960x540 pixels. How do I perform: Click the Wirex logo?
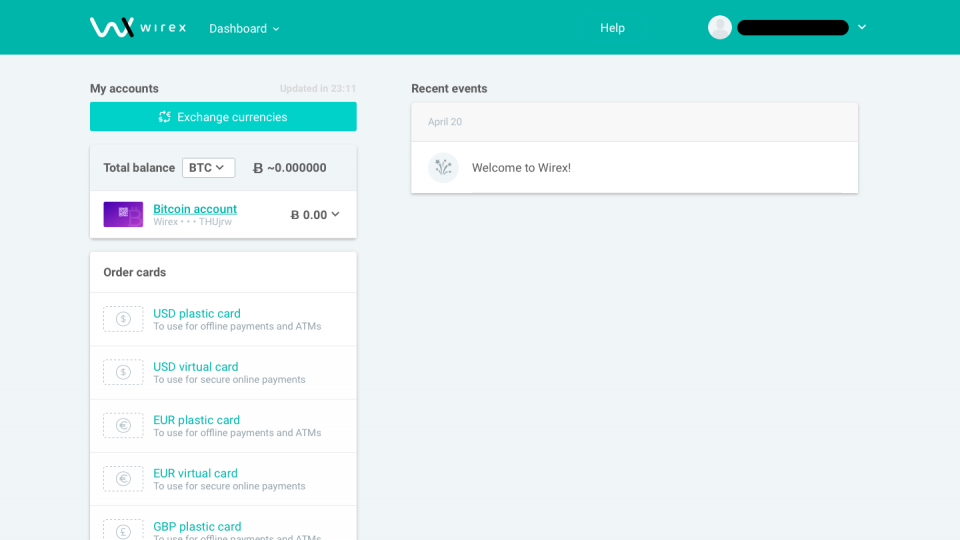[138, 28]
